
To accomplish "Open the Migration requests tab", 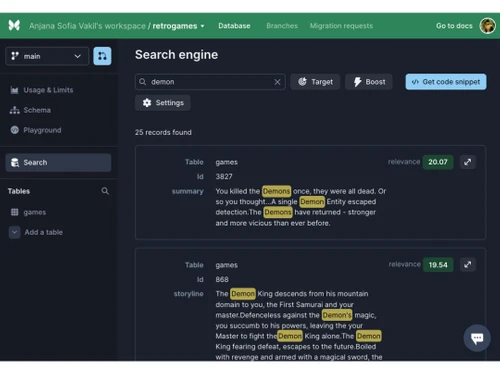I will pyautogui.click(x=341, y=26).
